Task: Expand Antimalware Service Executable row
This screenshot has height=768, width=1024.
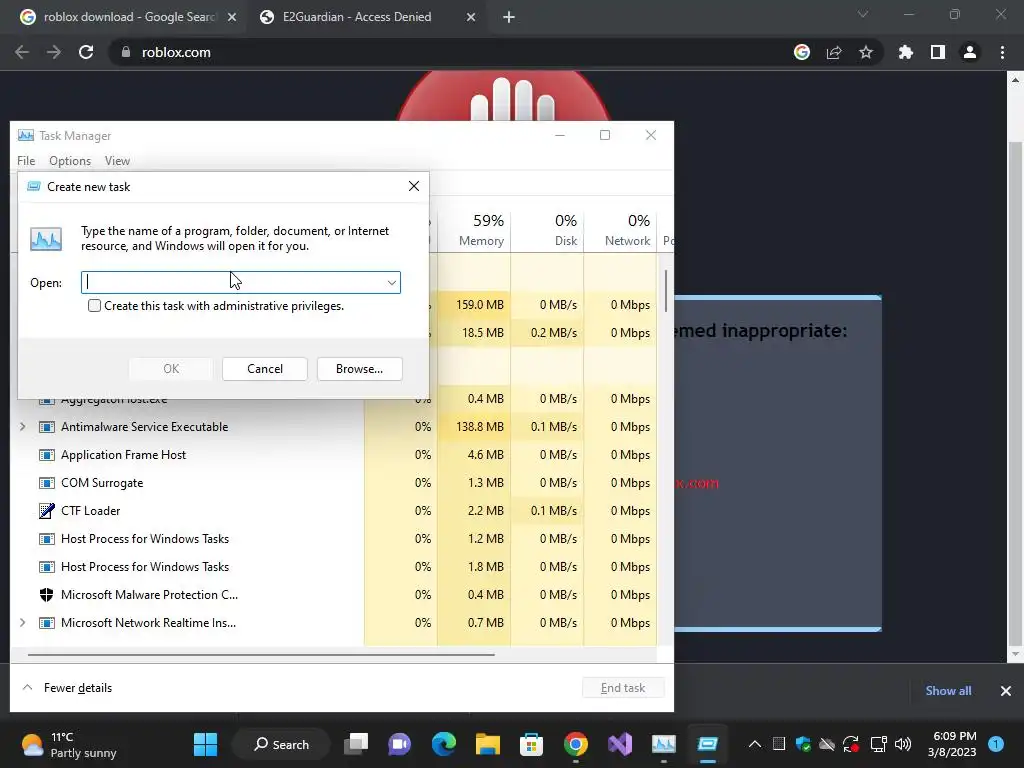Action: 23,426
